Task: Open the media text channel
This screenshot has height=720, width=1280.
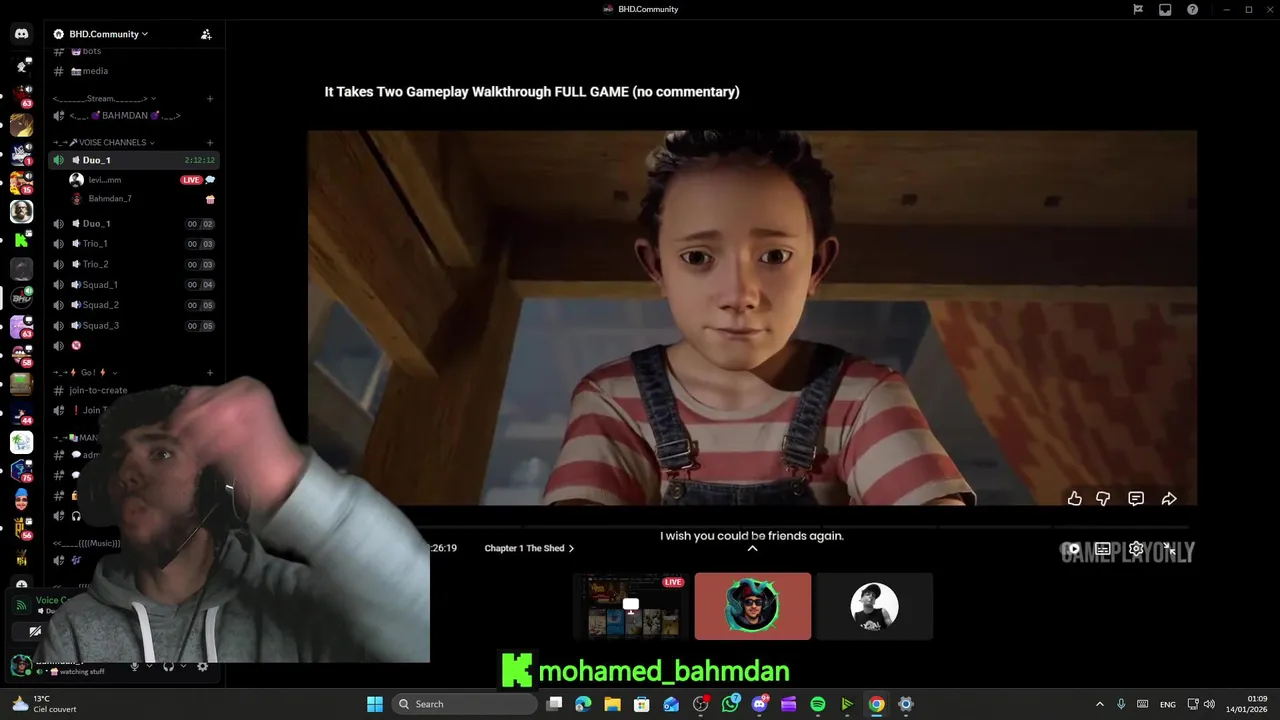Action: coord(95,71)
